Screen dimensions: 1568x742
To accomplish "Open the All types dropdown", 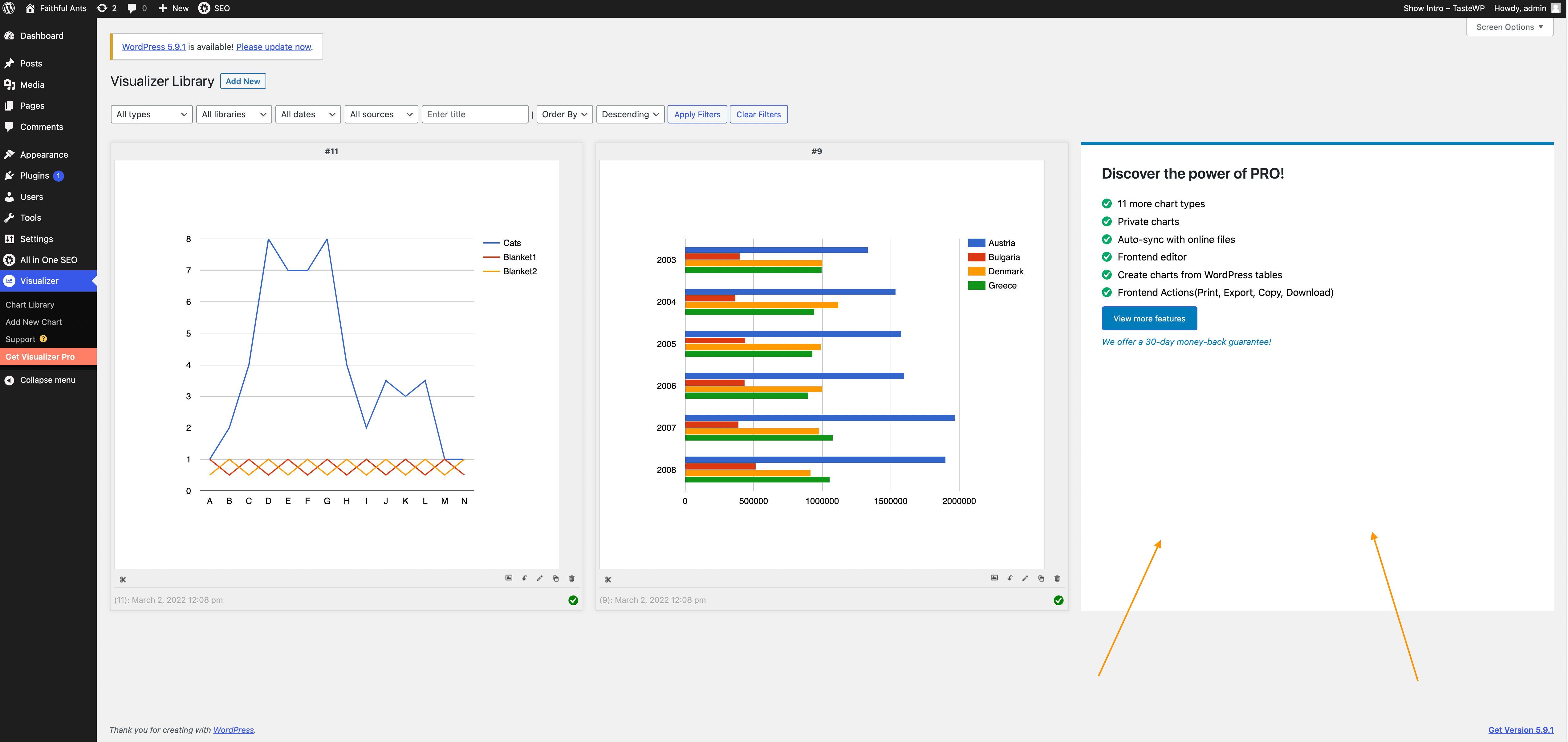I will point(151,114).
